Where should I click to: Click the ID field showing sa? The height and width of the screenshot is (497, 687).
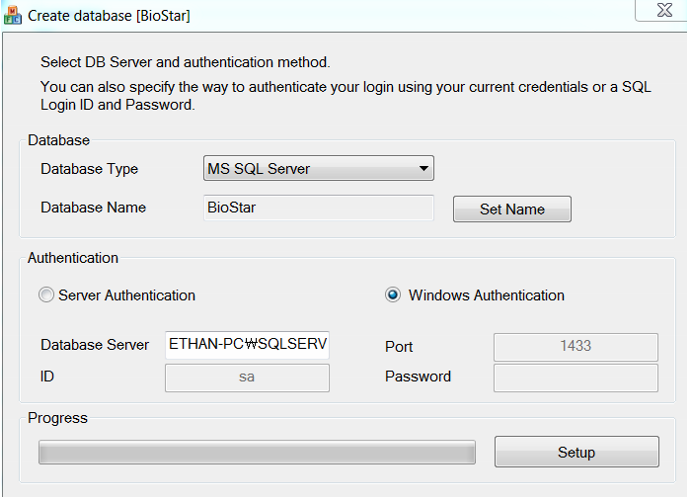247,378
